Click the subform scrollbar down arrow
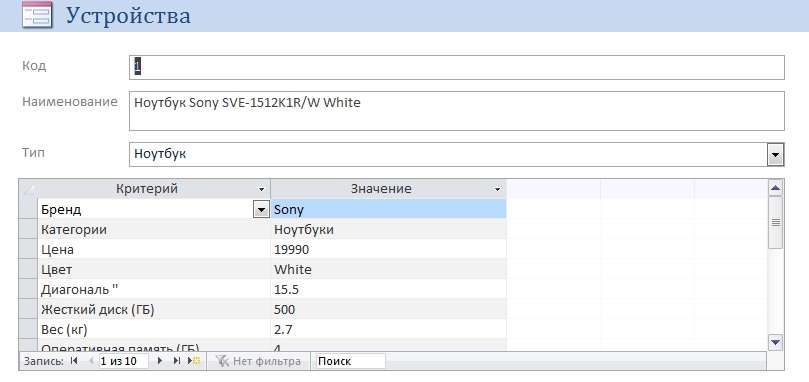This screenshot has height=382, width=809. pyautogui.click(x=775, y=341)
